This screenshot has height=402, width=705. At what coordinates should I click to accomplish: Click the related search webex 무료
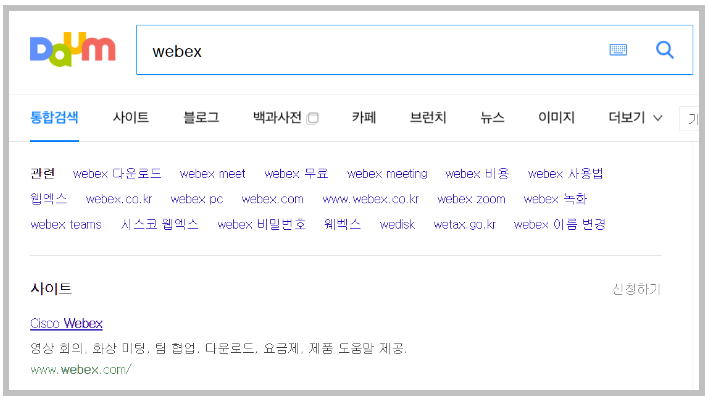[x=296, y=174]
